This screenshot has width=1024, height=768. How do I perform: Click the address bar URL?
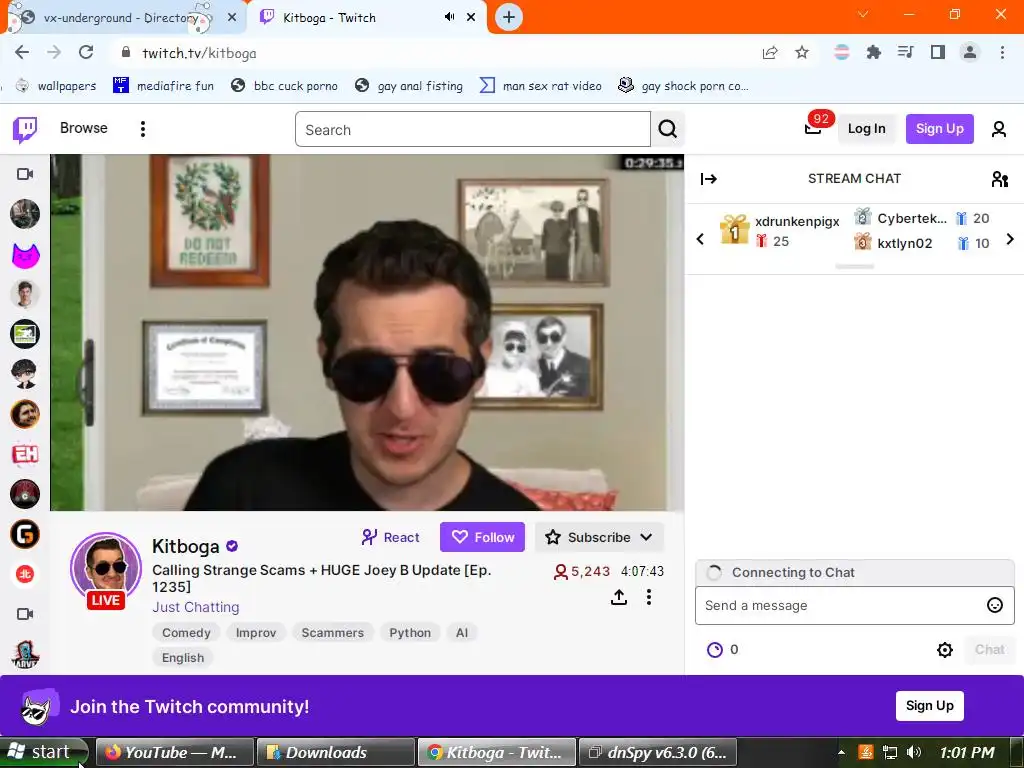199,53
